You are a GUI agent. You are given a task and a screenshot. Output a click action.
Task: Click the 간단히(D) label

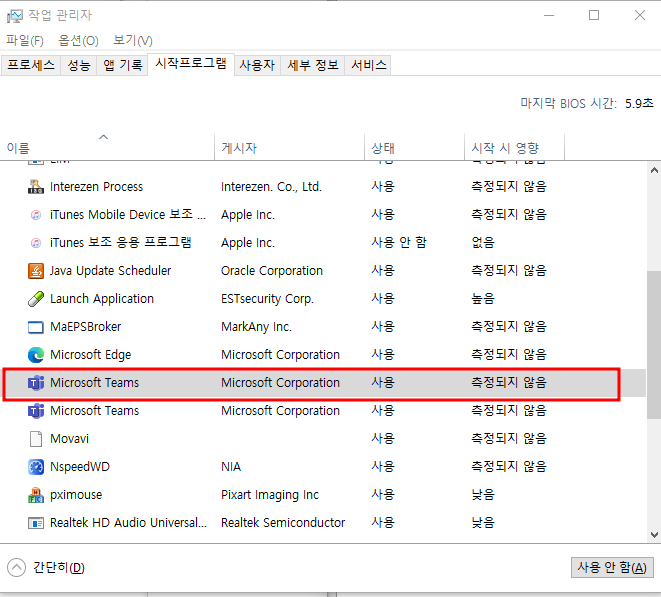[59, 567]
